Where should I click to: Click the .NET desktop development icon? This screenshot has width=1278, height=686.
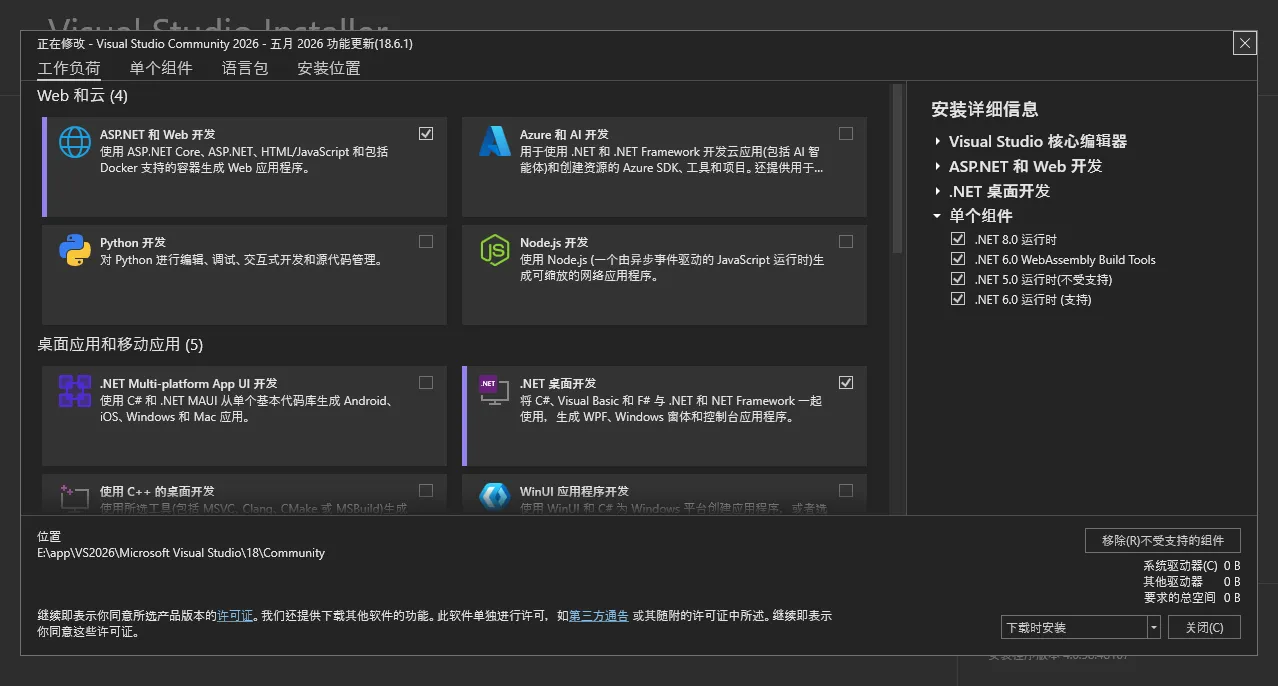click(495, 391)
